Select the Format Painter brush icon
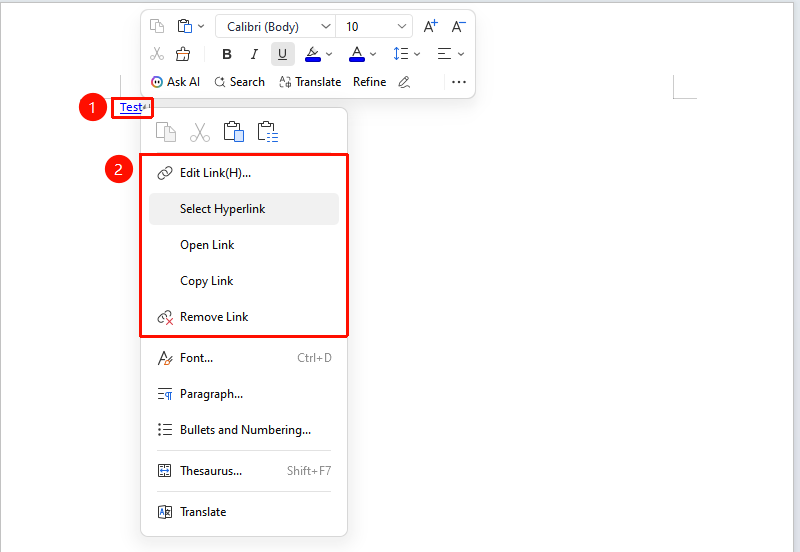 point(183,54)
